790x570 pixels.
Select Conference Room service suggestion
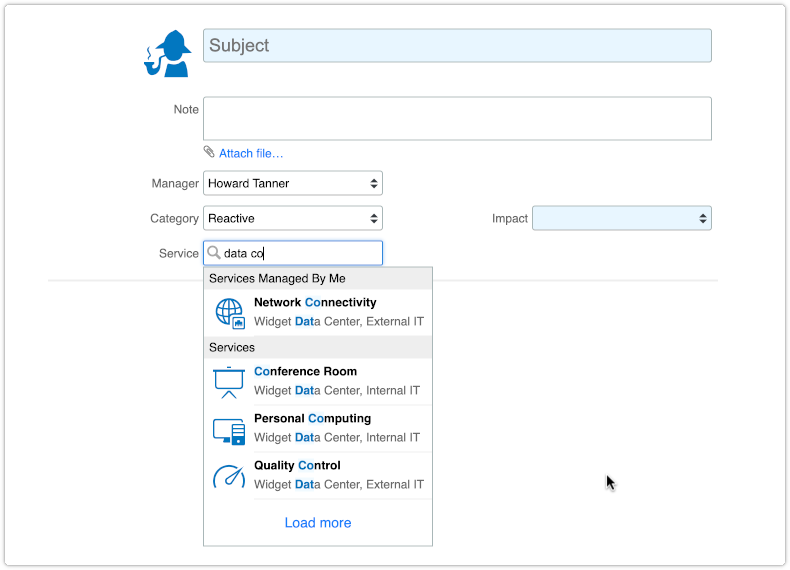pos(318,382)
